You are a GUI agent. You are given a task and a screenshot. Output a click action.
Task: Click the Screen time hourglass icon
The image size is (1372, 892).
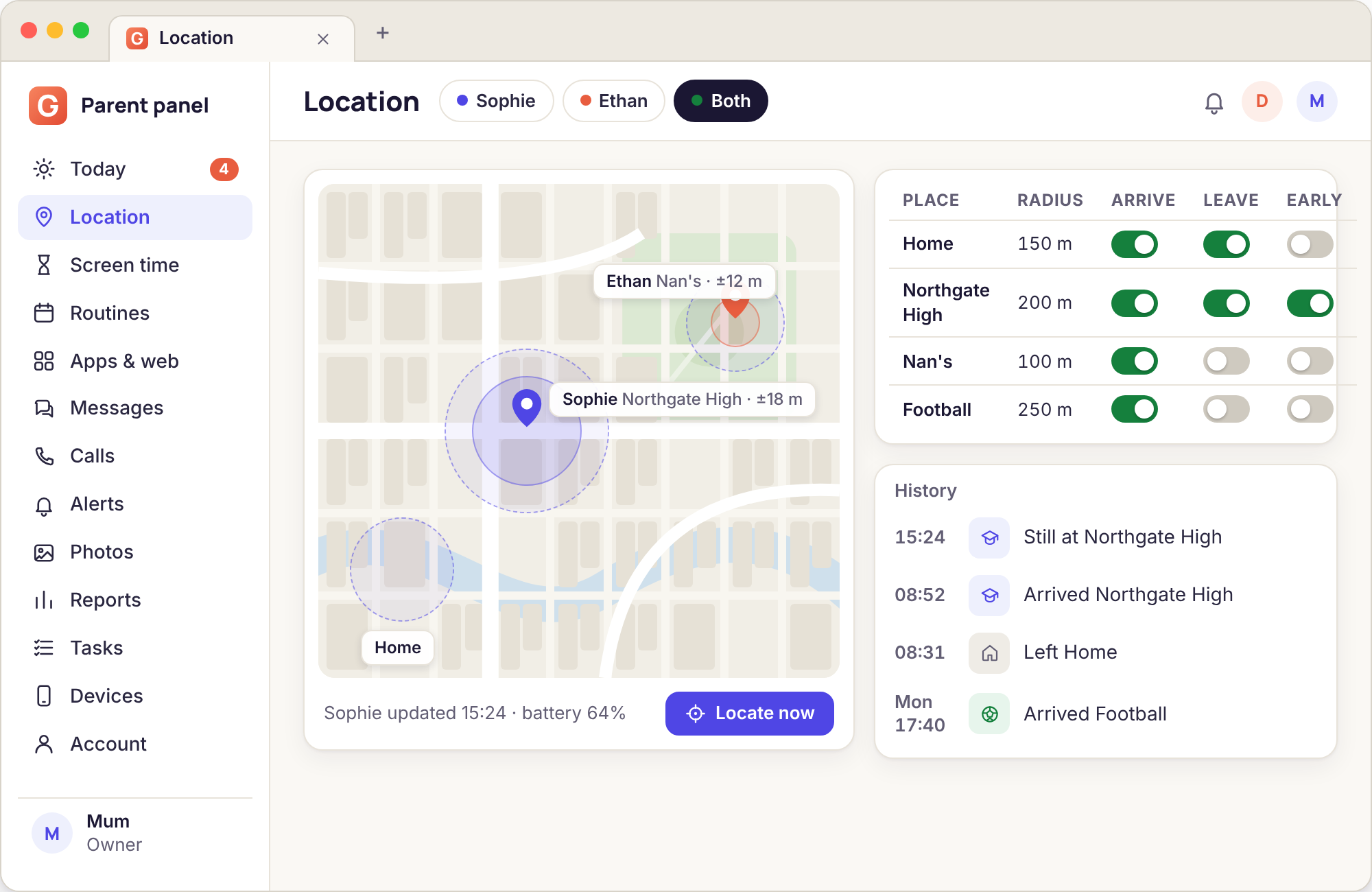click(44, 265)
